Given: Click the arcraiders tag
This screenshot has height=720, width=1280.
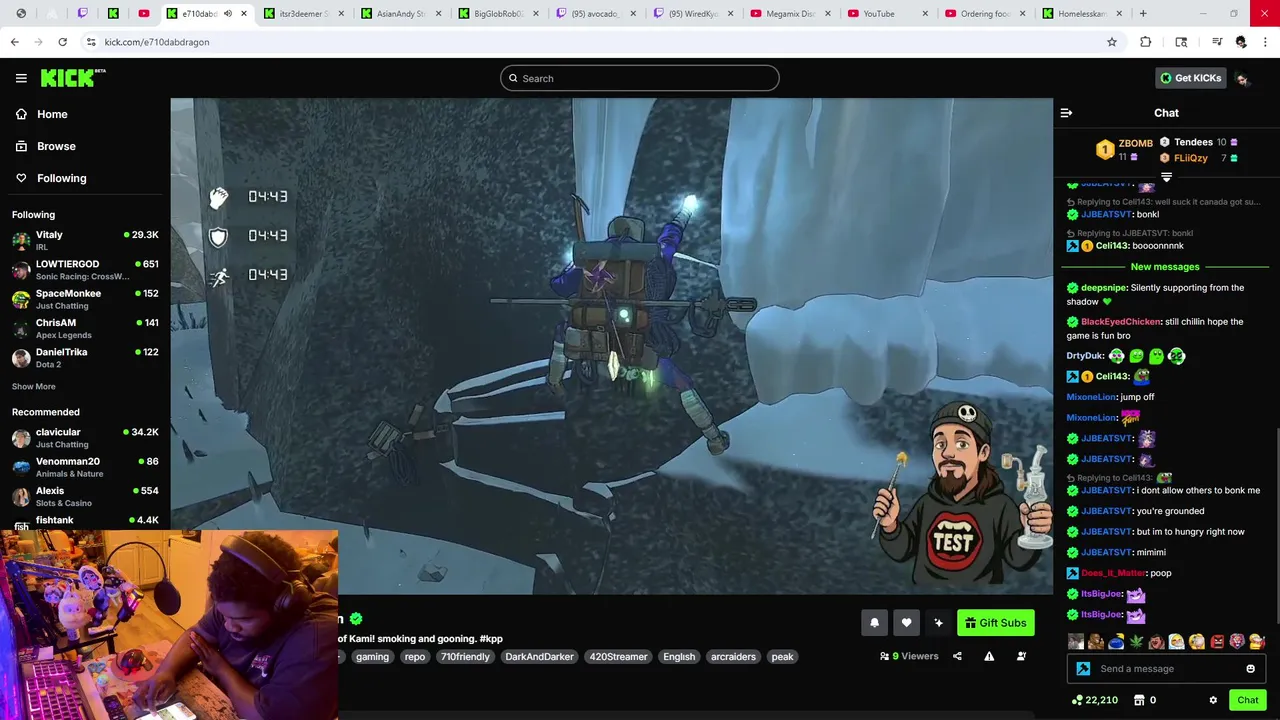Looking at the screenshot, I should click(x=733, y=657).
